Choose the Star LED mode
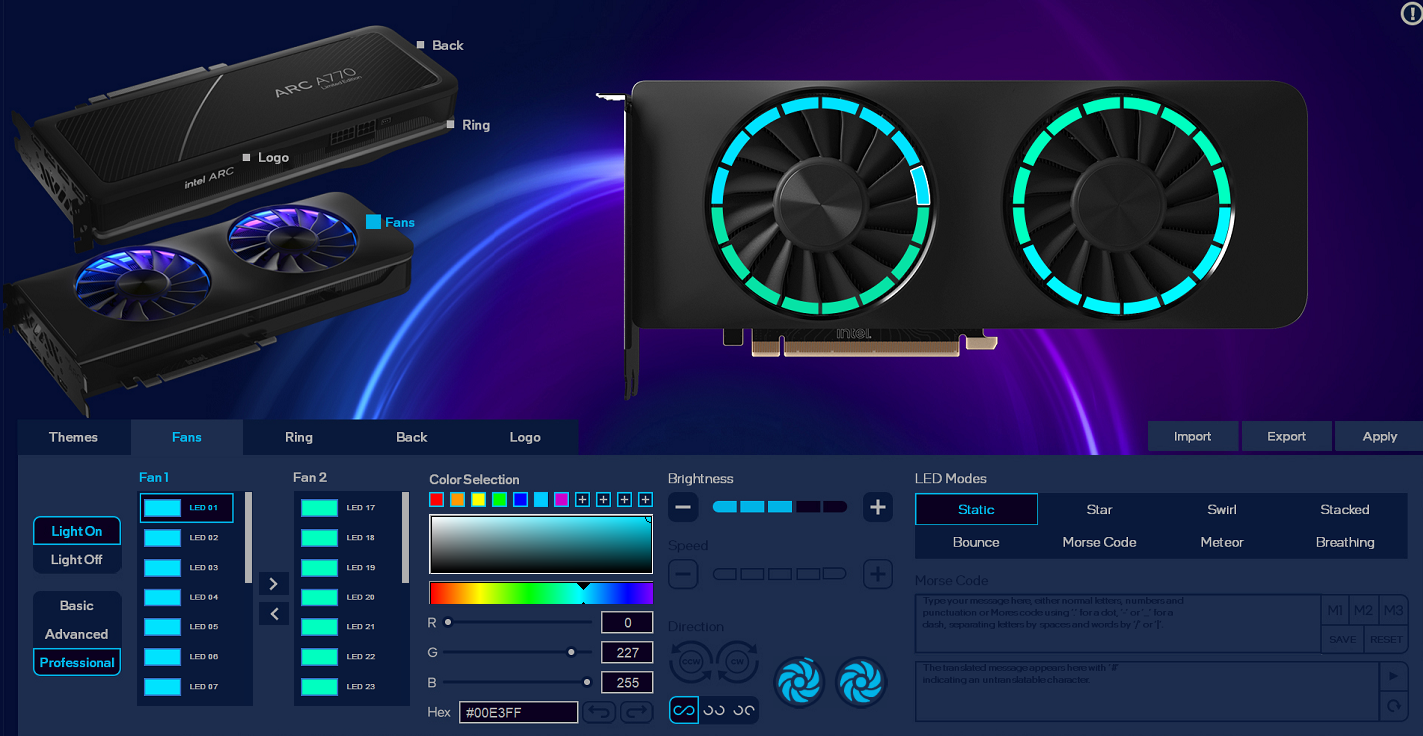Viewport: 1423px width, 736px height. [x=1099, y=509]
